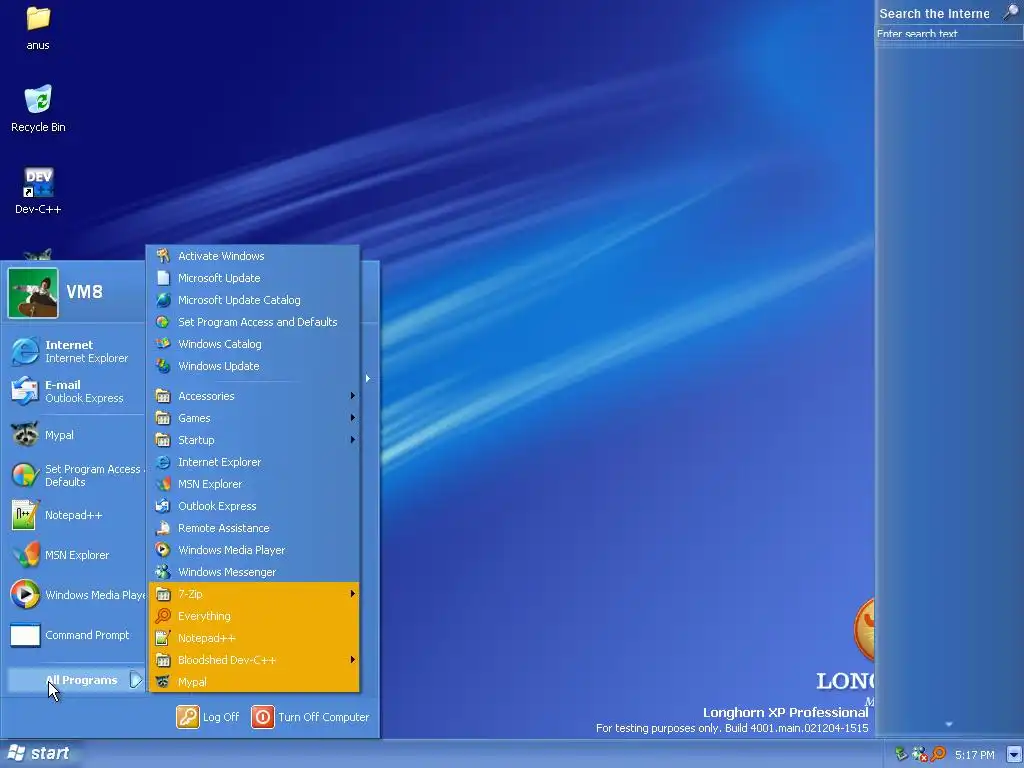The image size is (1024, 768).
Task: Click the taskbar sidebar dropdown arrow
Action: (x=1014, y=754)
